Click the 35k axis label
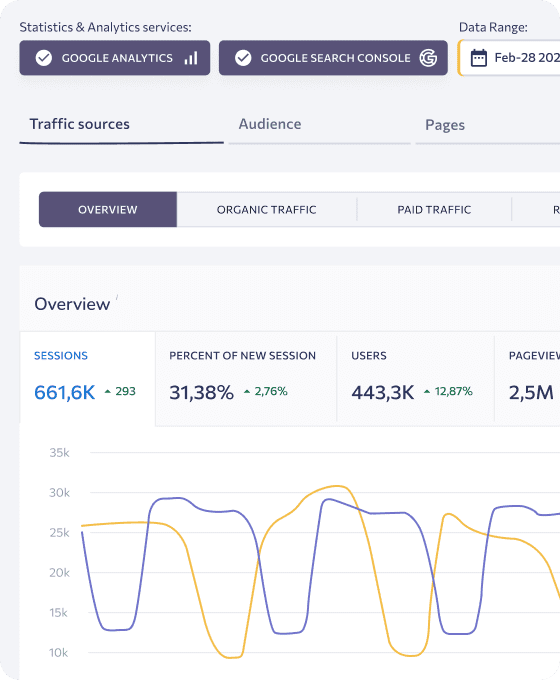This screenshot has height=680, width=560. pyautogui.click(x=59, y=453)
